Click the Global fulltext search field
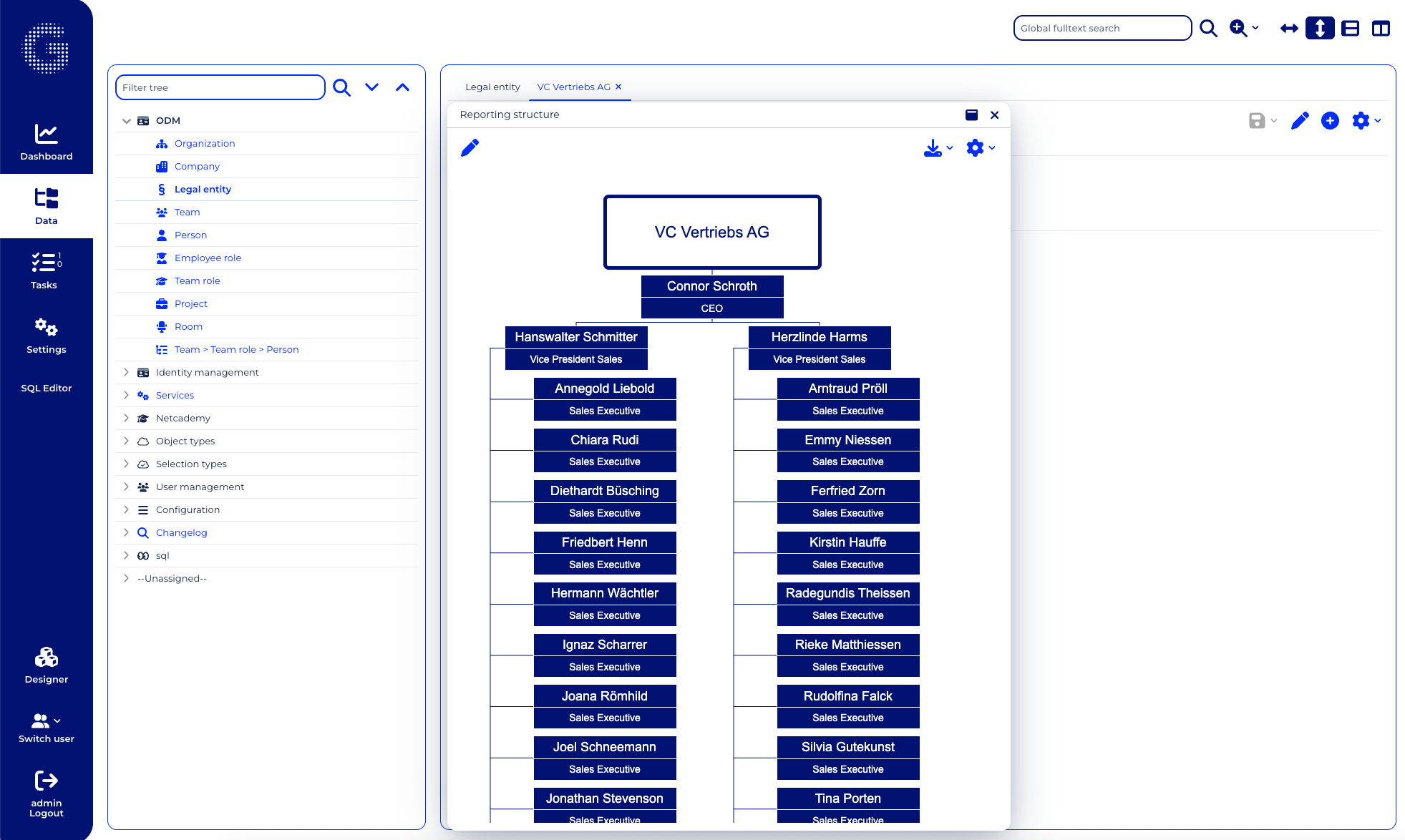Screen dimensions: 1405x840 (x=1102, y=28)
